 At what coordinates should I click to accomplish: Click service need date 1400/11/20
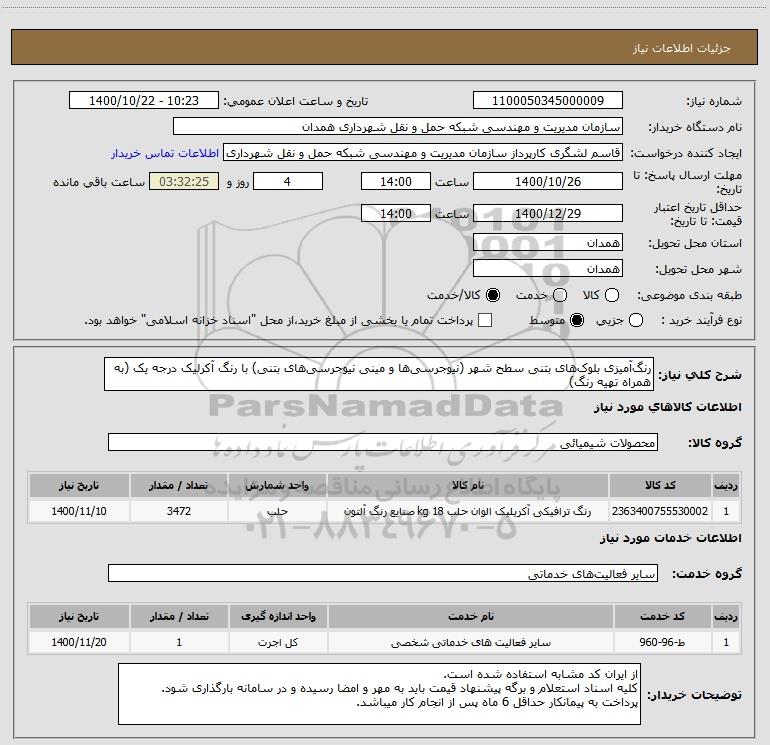click(79, 642)
